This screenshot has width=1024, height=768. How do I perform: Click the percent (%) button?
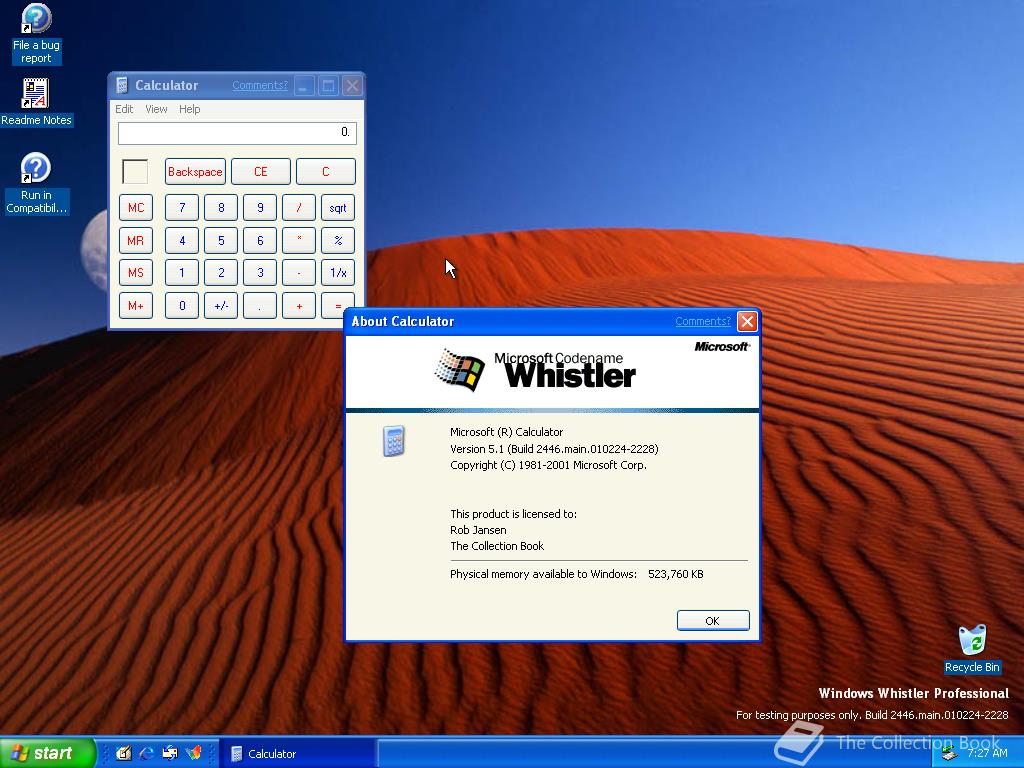[x=338, y=240]
